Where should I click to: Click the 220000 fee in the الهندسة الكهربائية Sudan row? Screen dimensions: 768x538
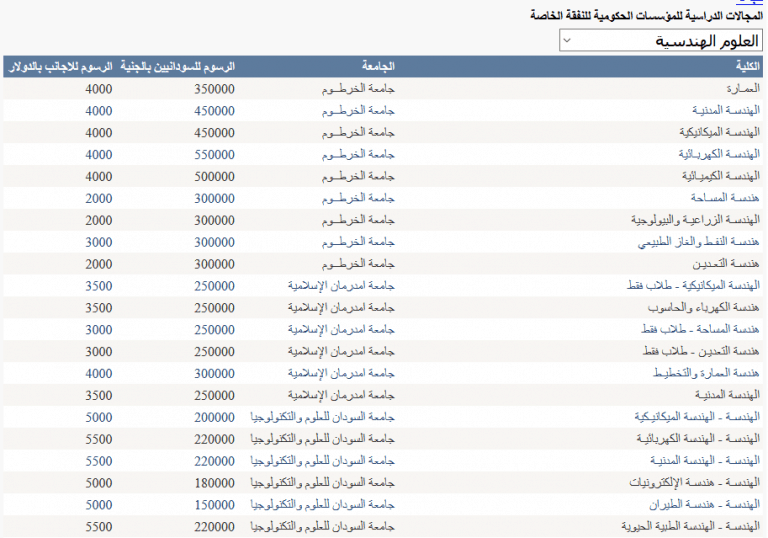click(x=214, y=440)
